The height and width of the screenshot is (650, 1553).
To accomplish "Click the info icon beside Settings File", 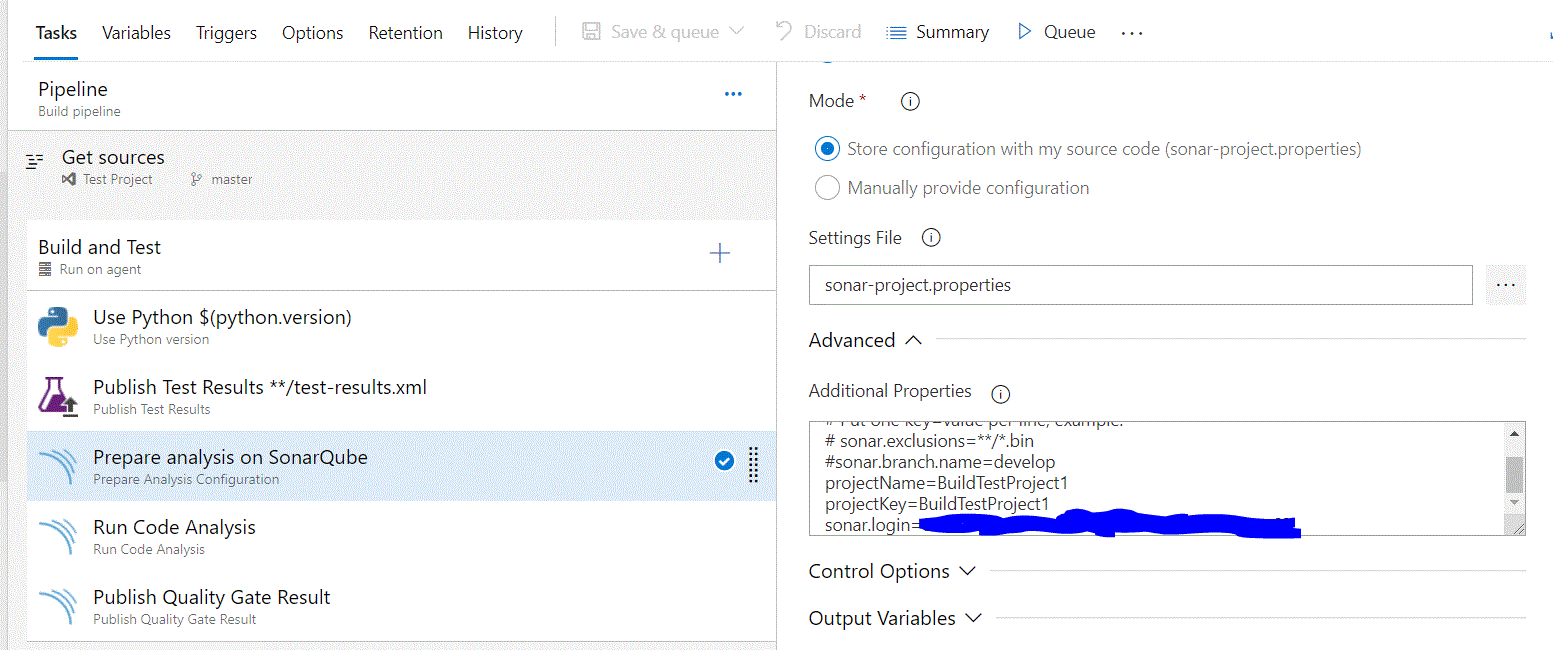I will coord(930,238).
